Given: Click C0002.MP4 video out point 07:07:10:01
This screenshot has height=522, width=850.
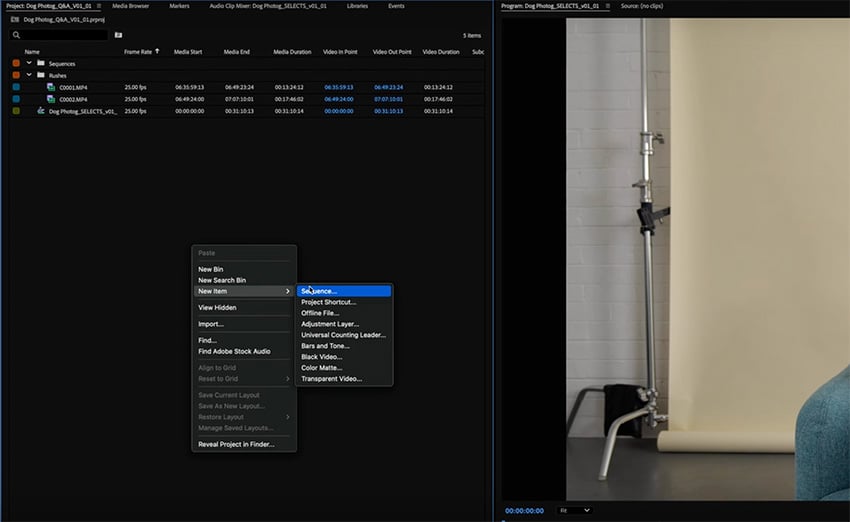Looking at the screenshot, I should point(389,99).
